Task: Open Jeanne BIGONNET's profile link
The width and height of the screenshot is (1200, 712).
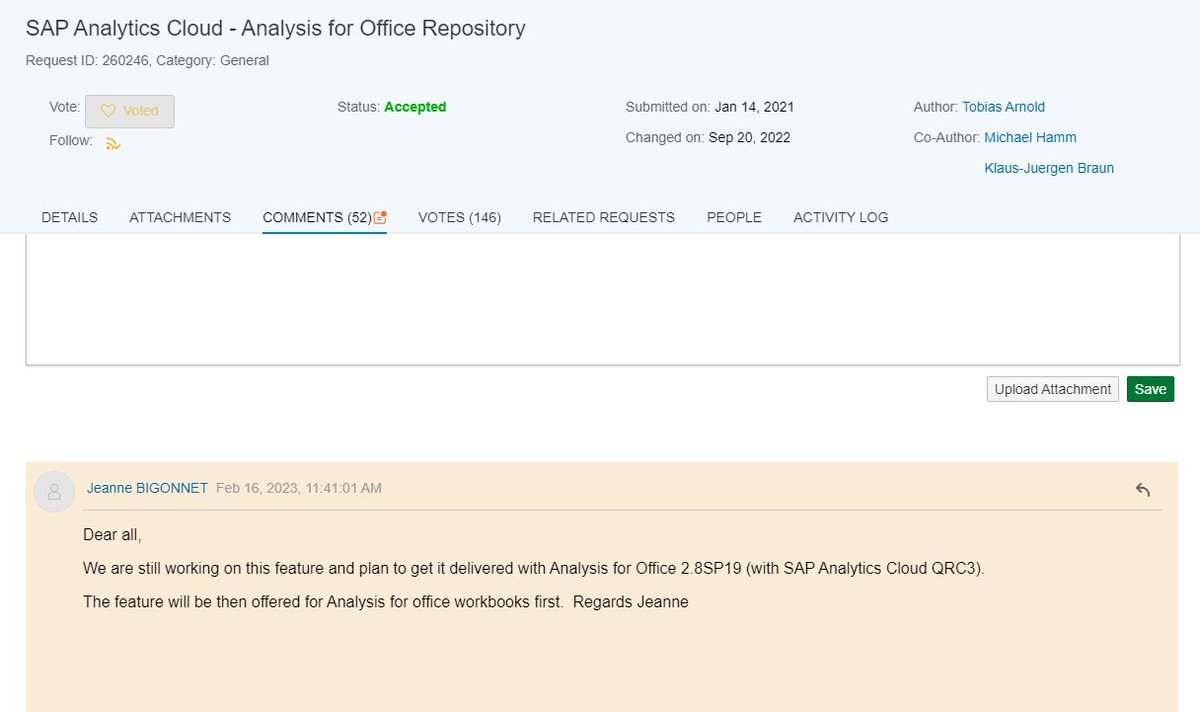Action: (x=147, y=488)
